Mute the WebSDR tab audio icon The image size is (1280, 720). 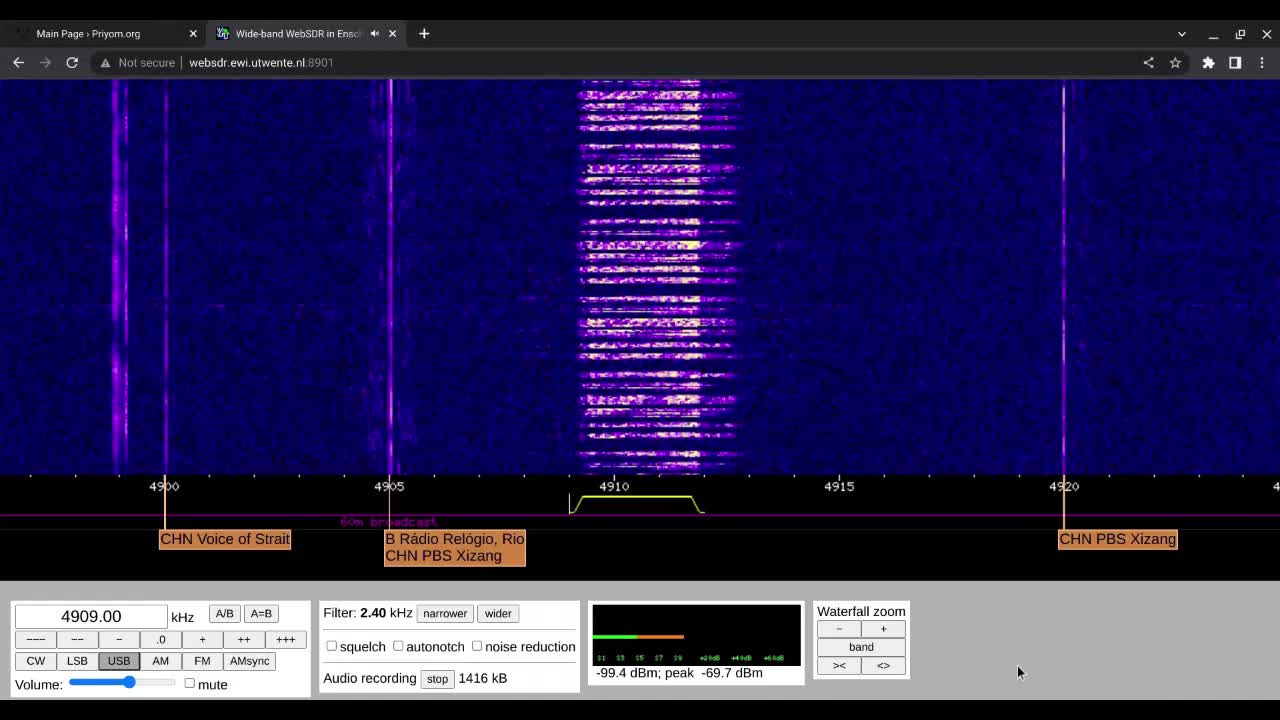375,33
